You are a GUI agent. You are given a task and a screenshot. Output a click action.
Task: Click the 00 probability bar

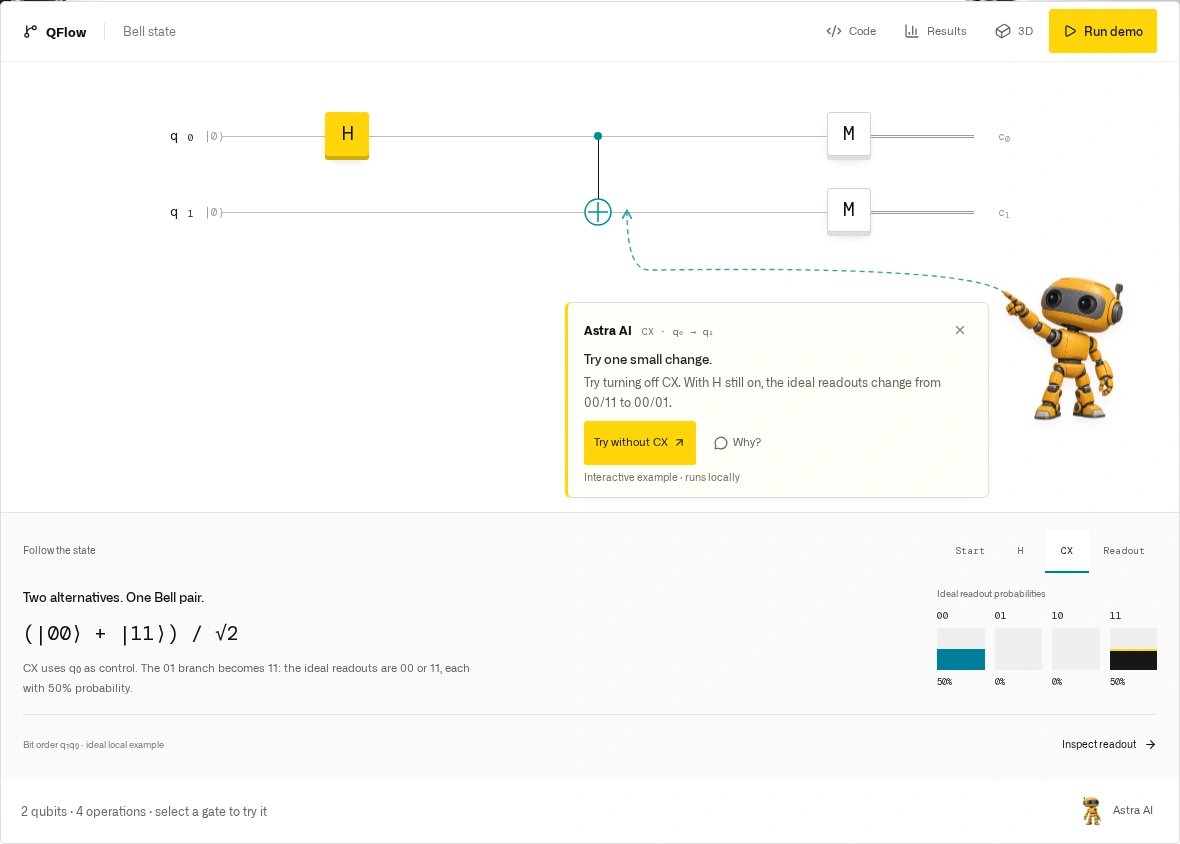click(x=960, y=648)
